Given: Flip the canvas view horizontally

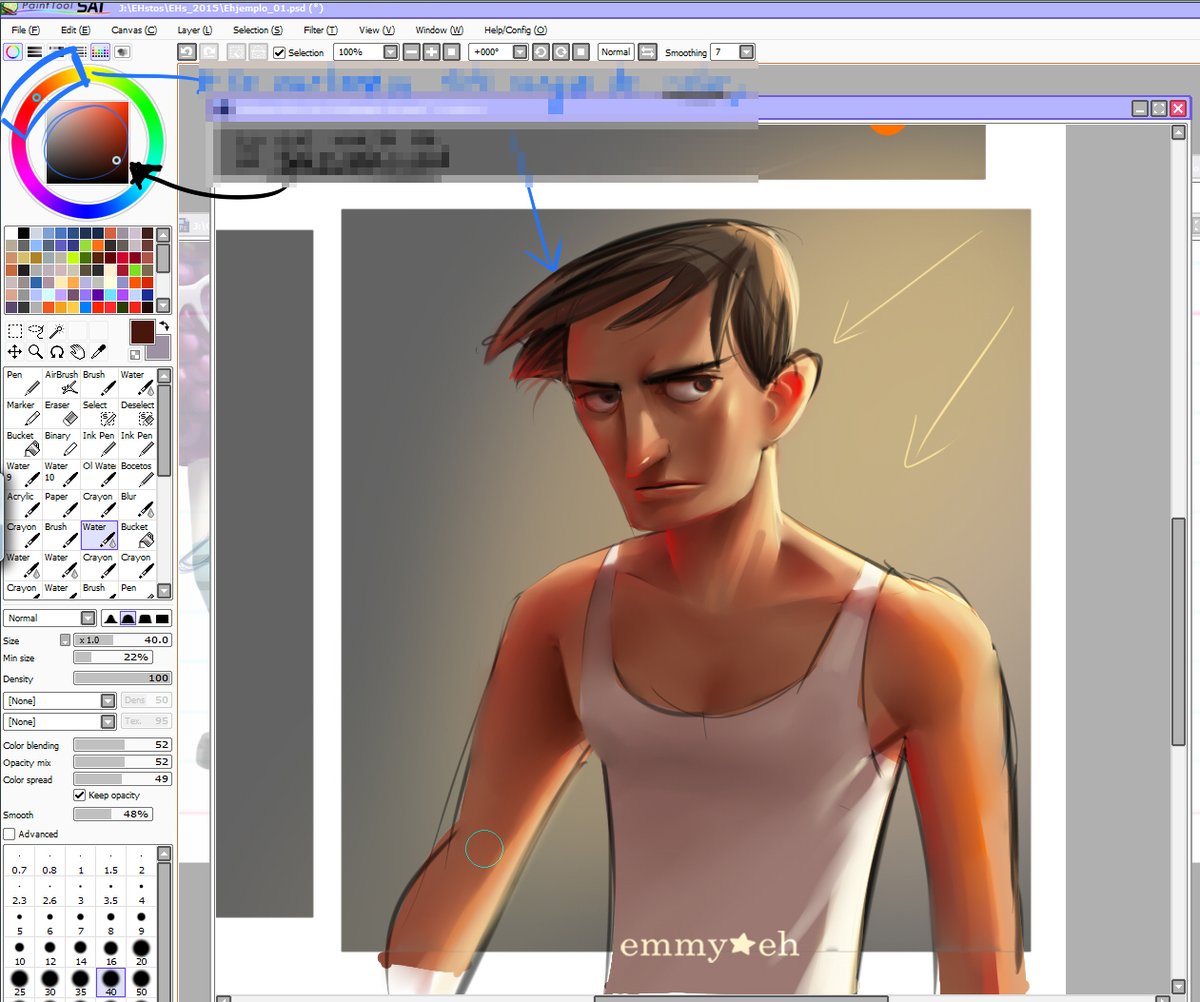Looking at the screenshot, I should 647,52.
